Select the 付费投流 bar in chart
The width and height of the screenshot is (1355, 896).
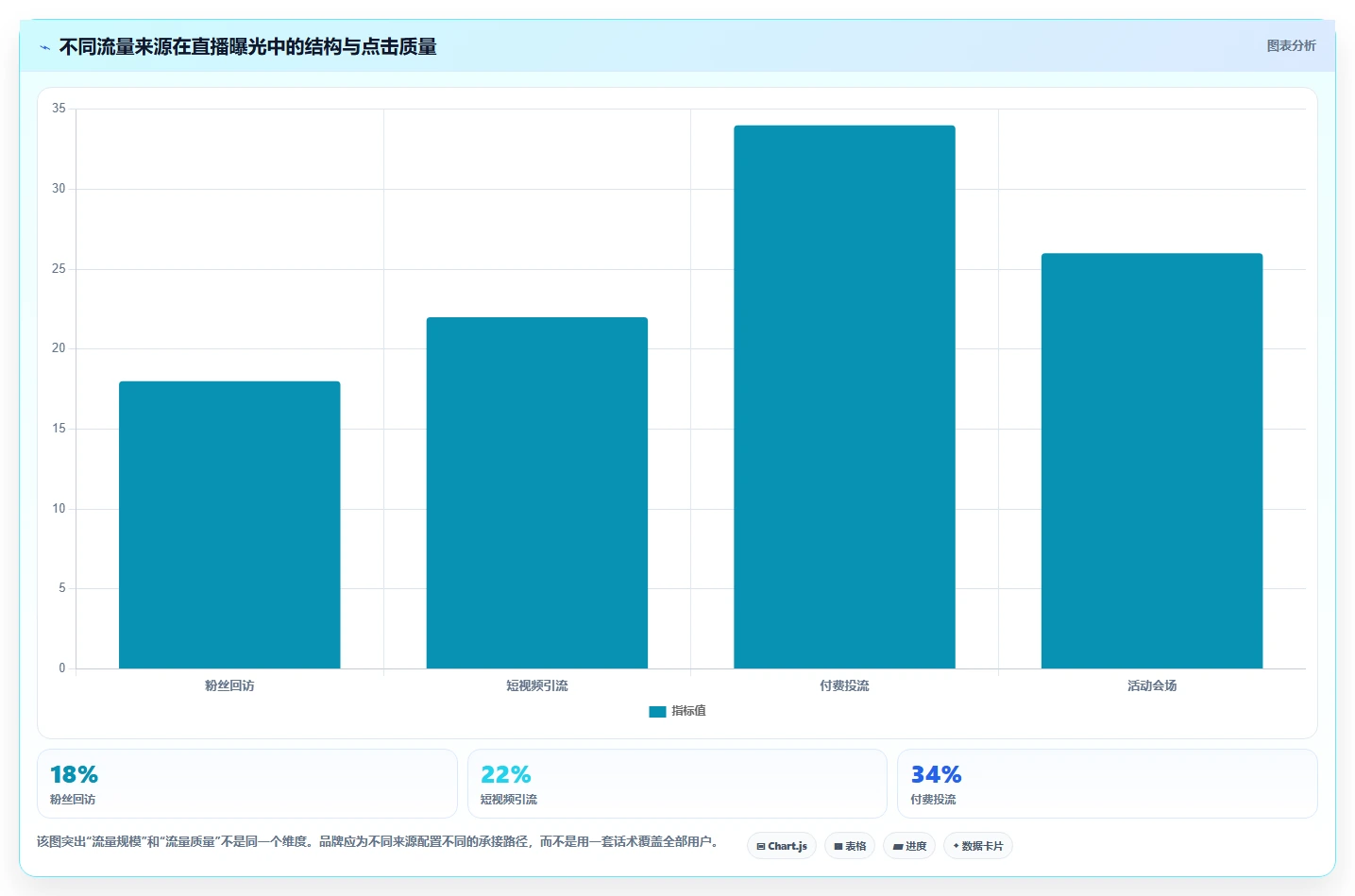click(844, 397)
